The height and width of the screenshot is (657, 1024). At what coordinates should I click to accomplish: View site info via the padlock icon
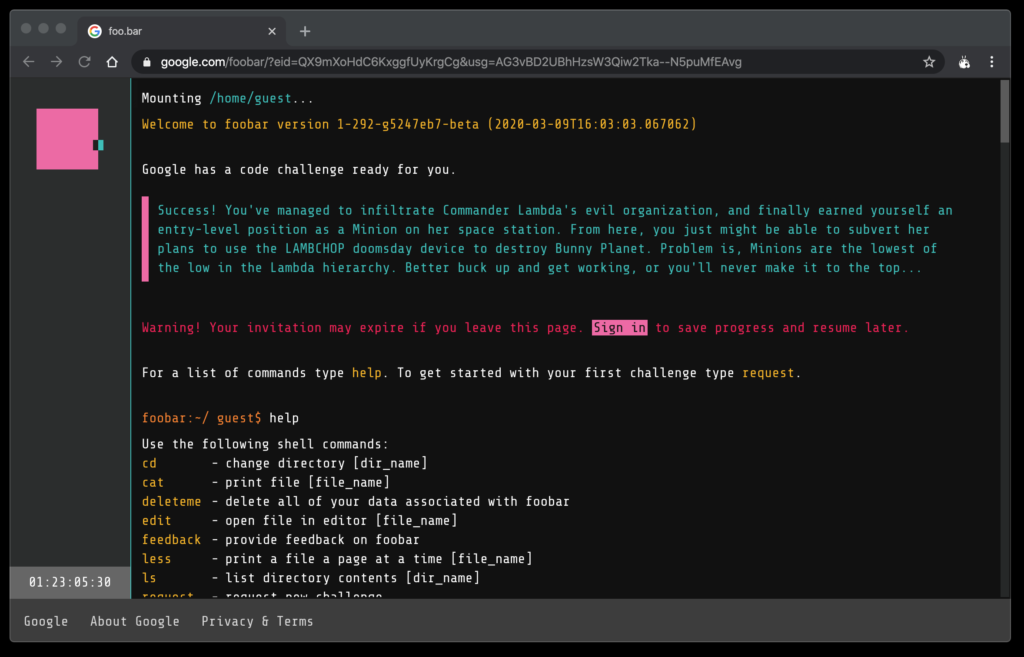tap(147, 62)
